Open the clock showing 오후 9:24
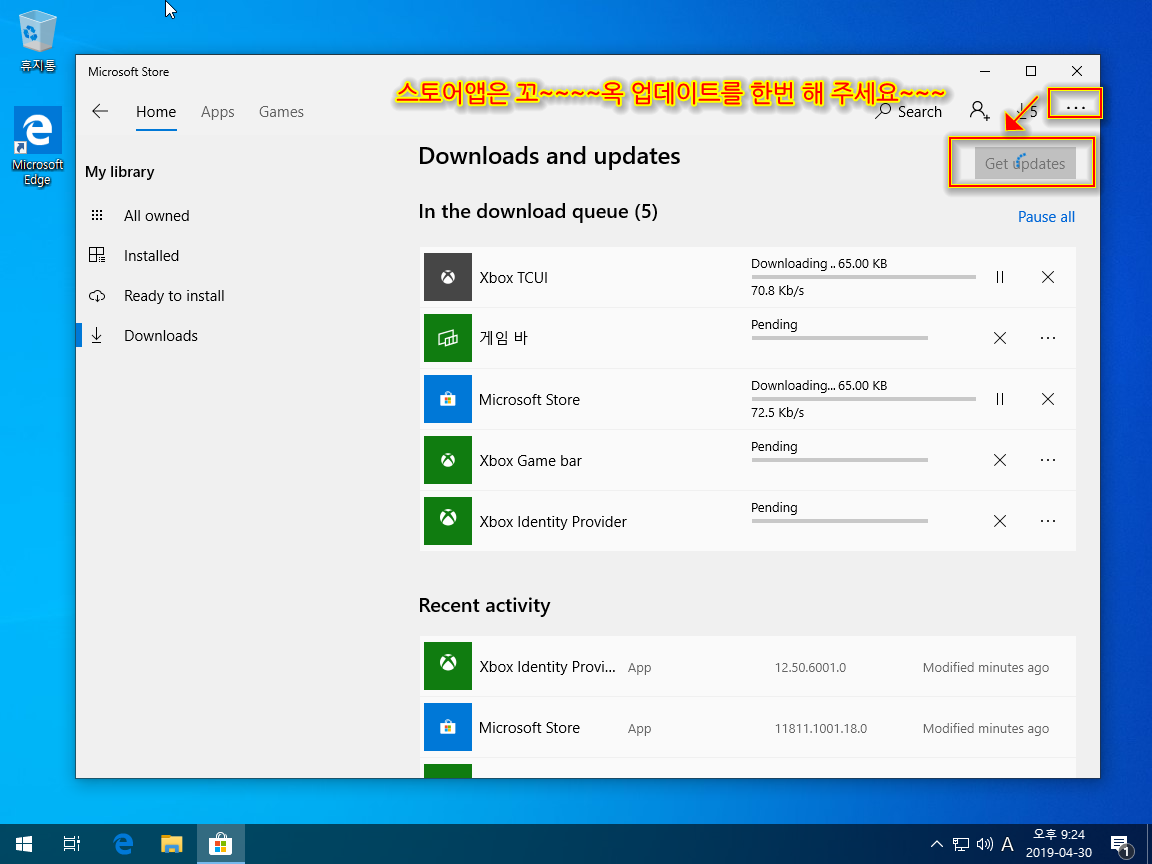The width and height of the screenshot is (1152, 864). [x=1059, y=843]
